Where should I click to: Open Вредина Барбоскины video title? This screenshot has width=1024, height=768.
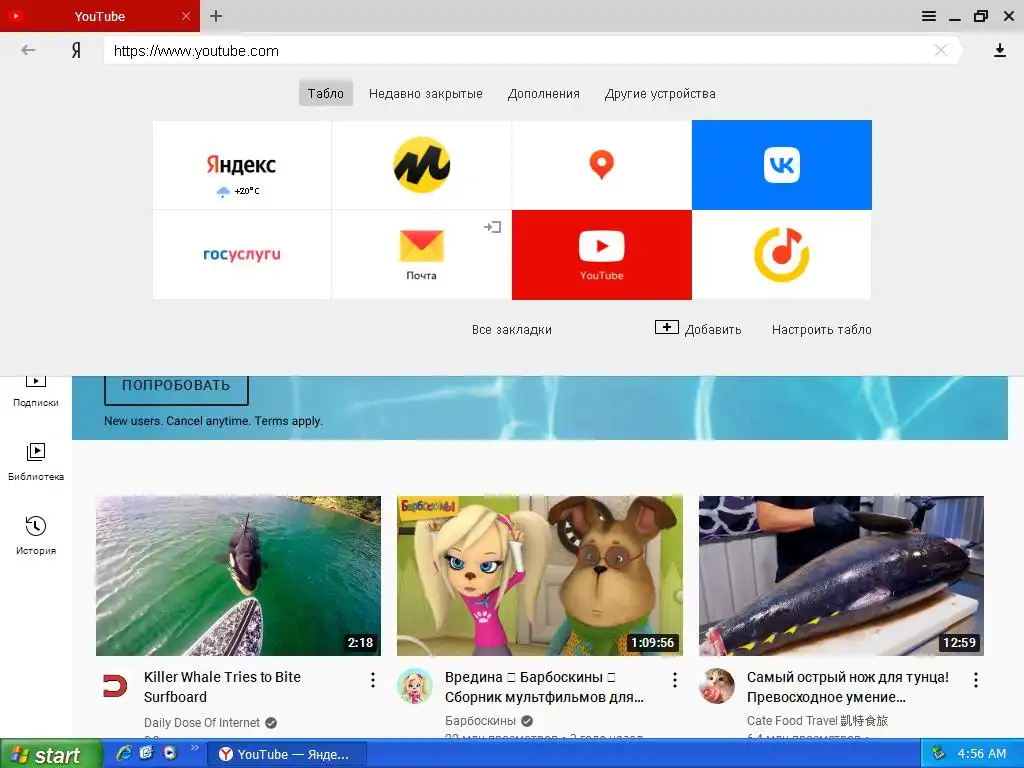tap(544, 687)
